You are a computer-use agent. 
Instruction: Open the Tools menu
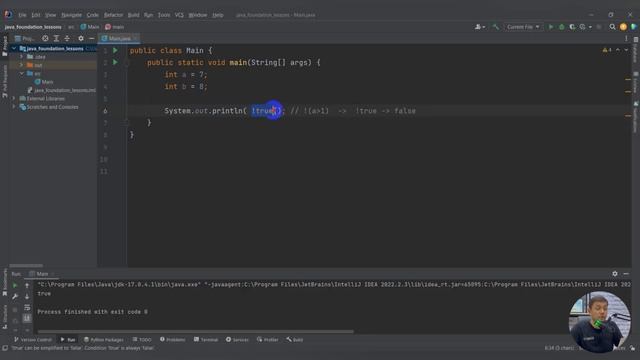[x=164, y=15]
